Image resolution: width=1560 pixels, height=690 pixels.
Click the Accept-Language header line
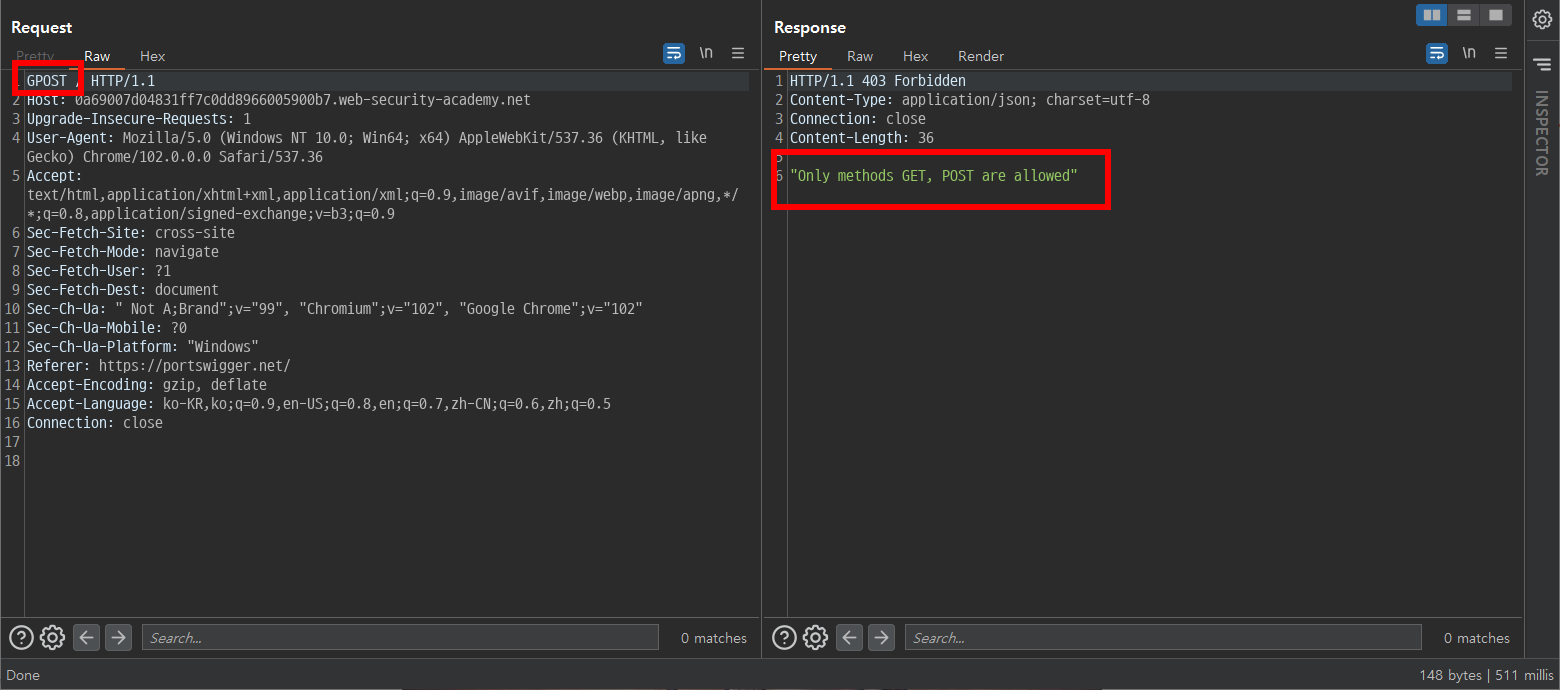coord(319,404)
